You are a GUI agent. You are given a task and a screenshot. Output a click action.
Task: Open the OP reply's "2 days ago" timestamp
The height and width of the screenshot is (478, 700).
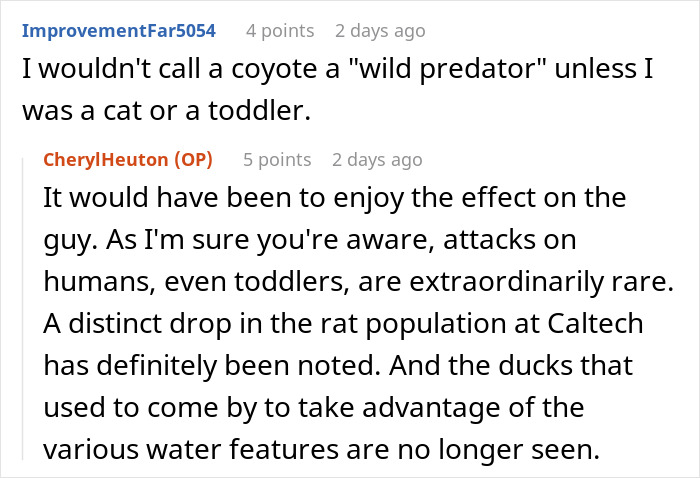(x=377, y=160)
